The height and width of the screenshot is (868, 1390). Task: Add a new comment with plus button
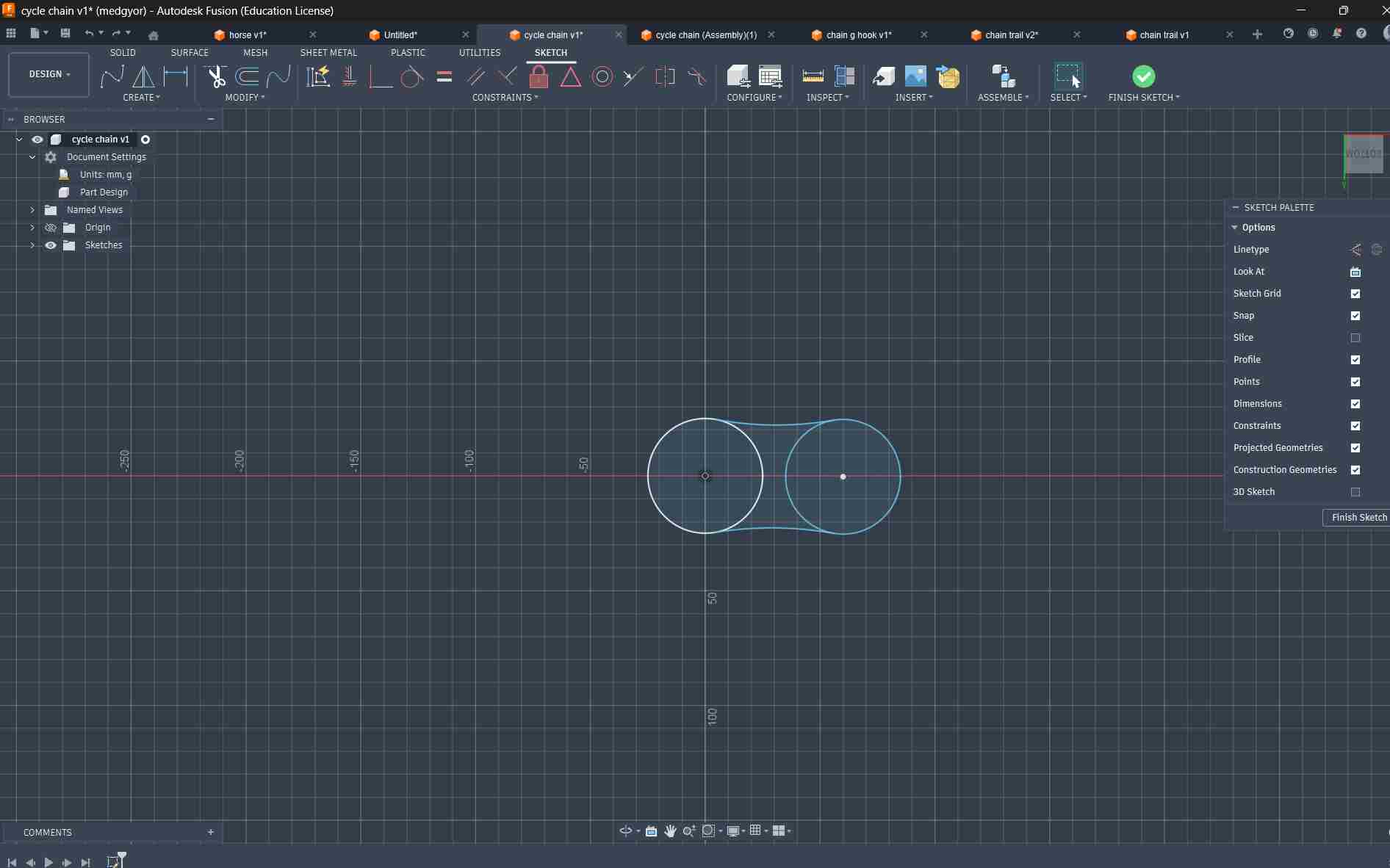(x=211, y=832)
